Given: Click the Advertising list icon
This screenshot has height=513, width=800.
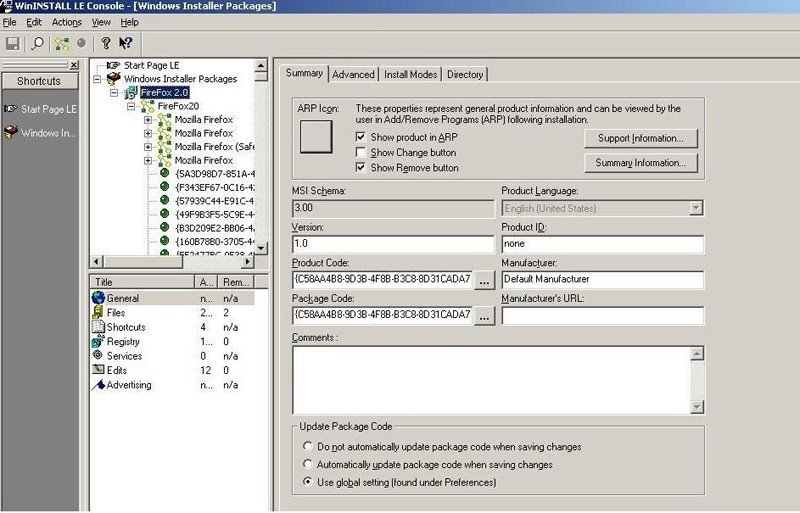Looking at the screenshot, I should (98, 384).
